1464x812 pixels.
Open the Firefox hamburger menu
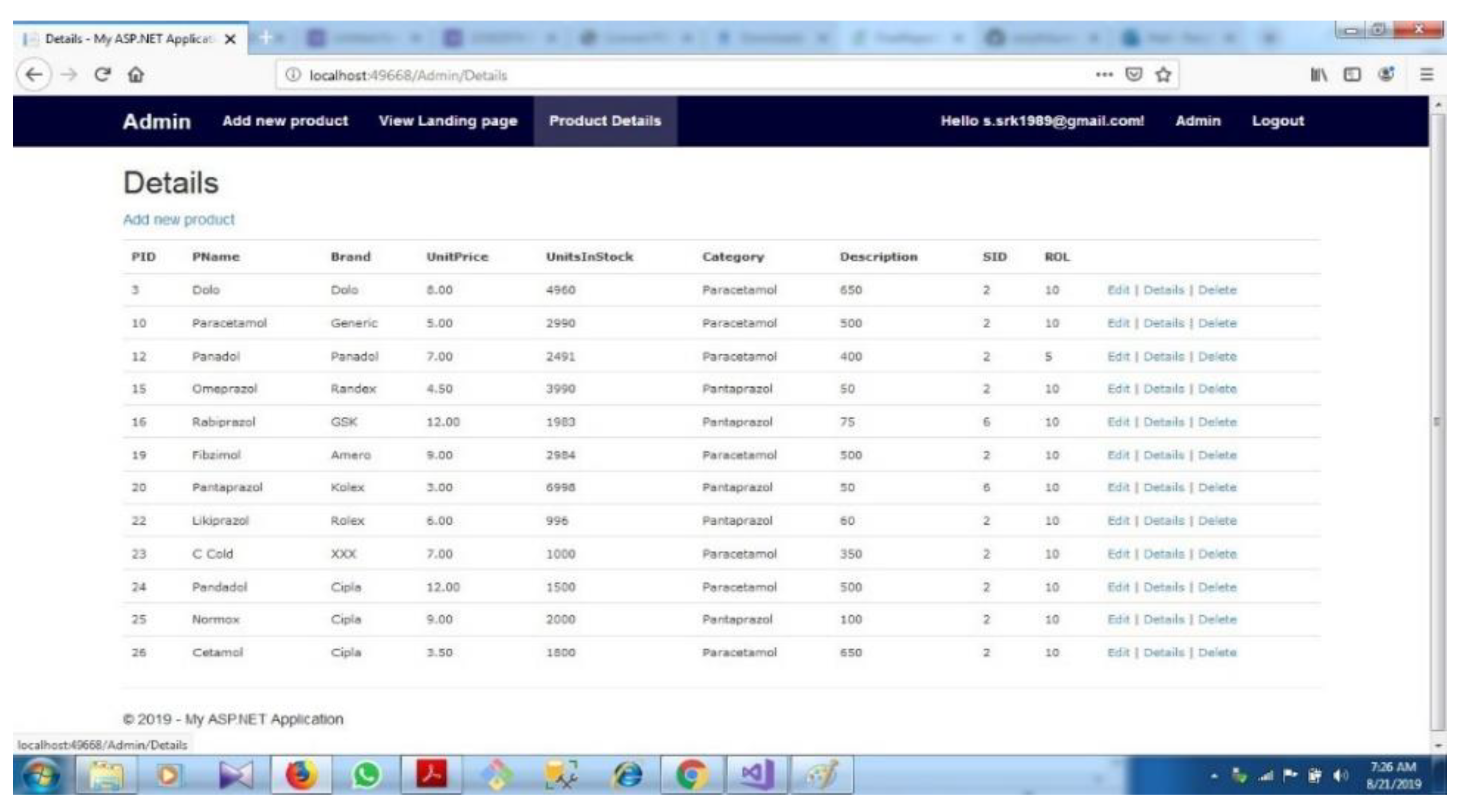(1427, 74)
